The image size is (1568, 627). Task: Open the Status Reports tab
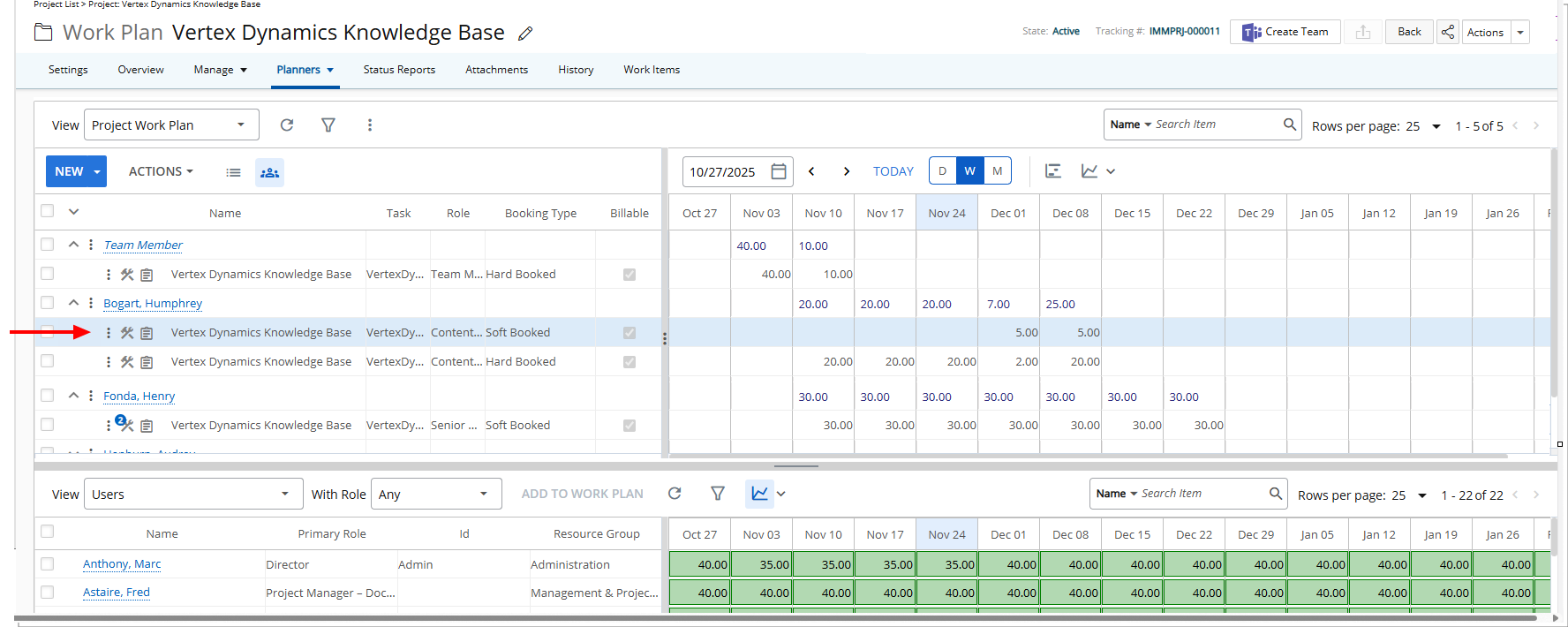click(399, 70)
